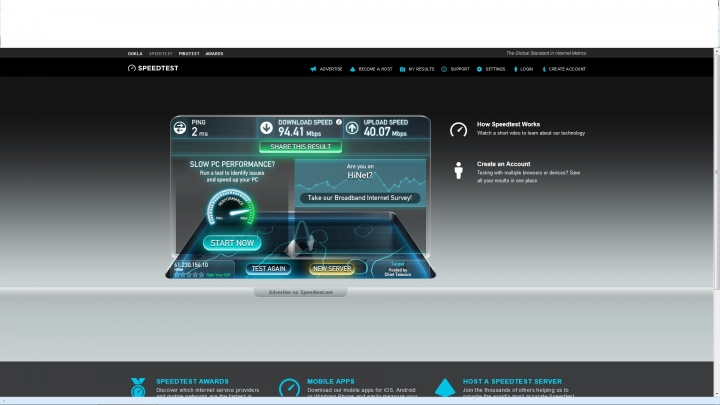Open the Become a Host menu item
Image resolution: width=720 pixels, height=405 pixels.
click(376, 69)
